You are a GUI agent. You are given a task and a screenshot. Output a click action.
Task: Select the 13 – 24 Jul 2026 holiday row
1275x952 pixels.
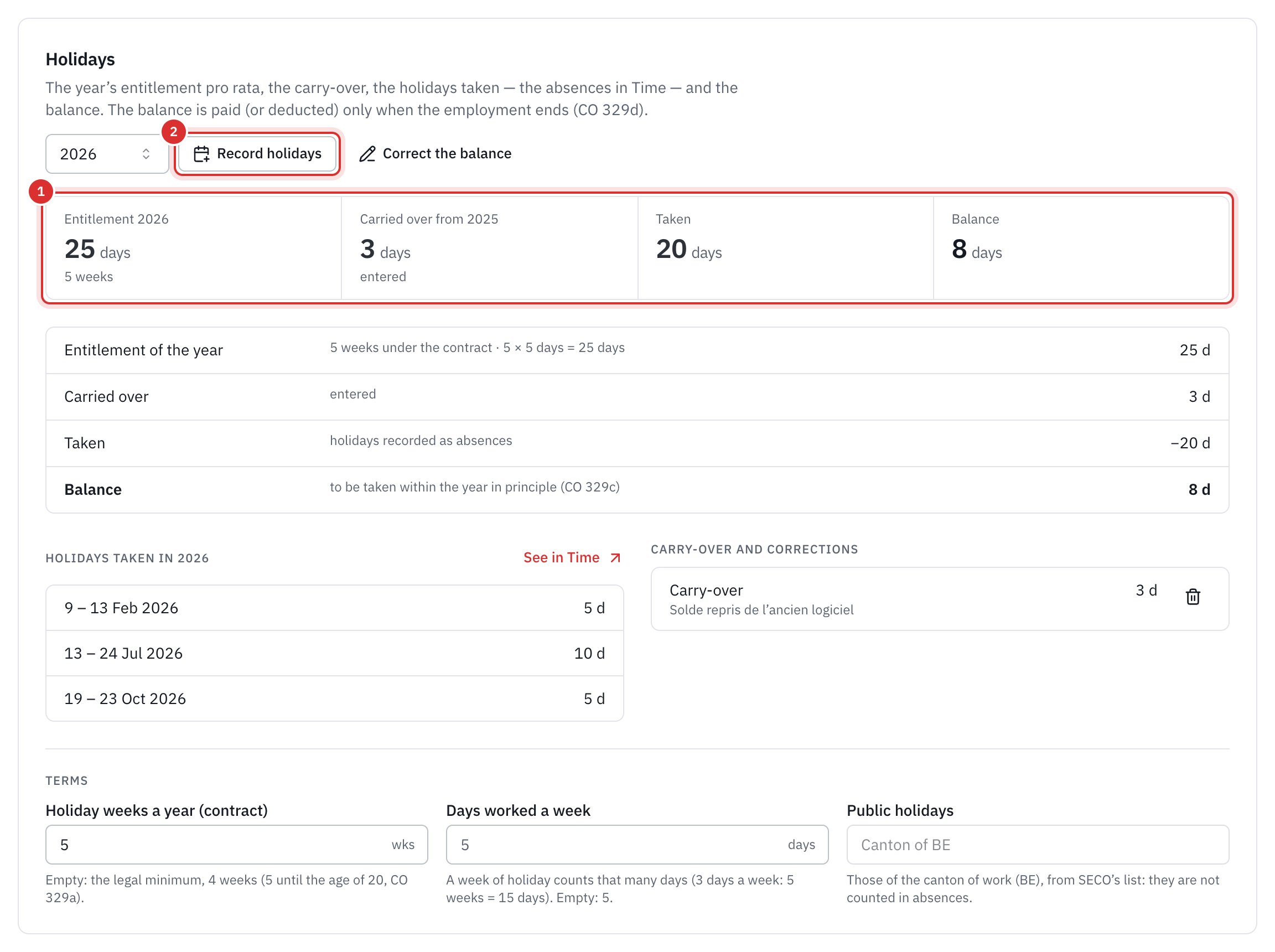(334, 653)
